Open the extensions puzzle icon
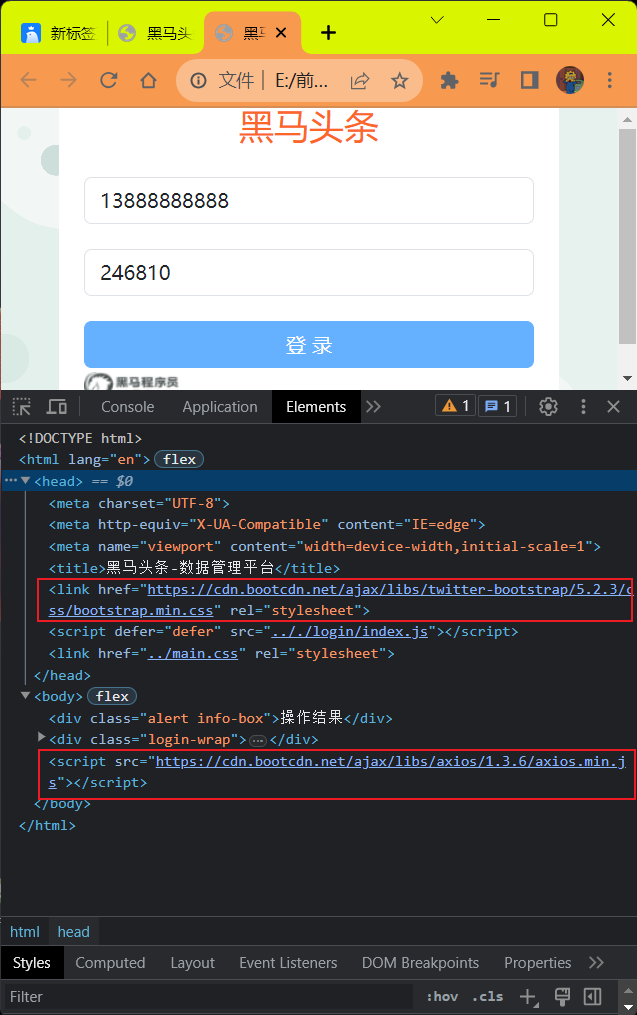Screen dimensions: 637x1015 pos(449,80)
